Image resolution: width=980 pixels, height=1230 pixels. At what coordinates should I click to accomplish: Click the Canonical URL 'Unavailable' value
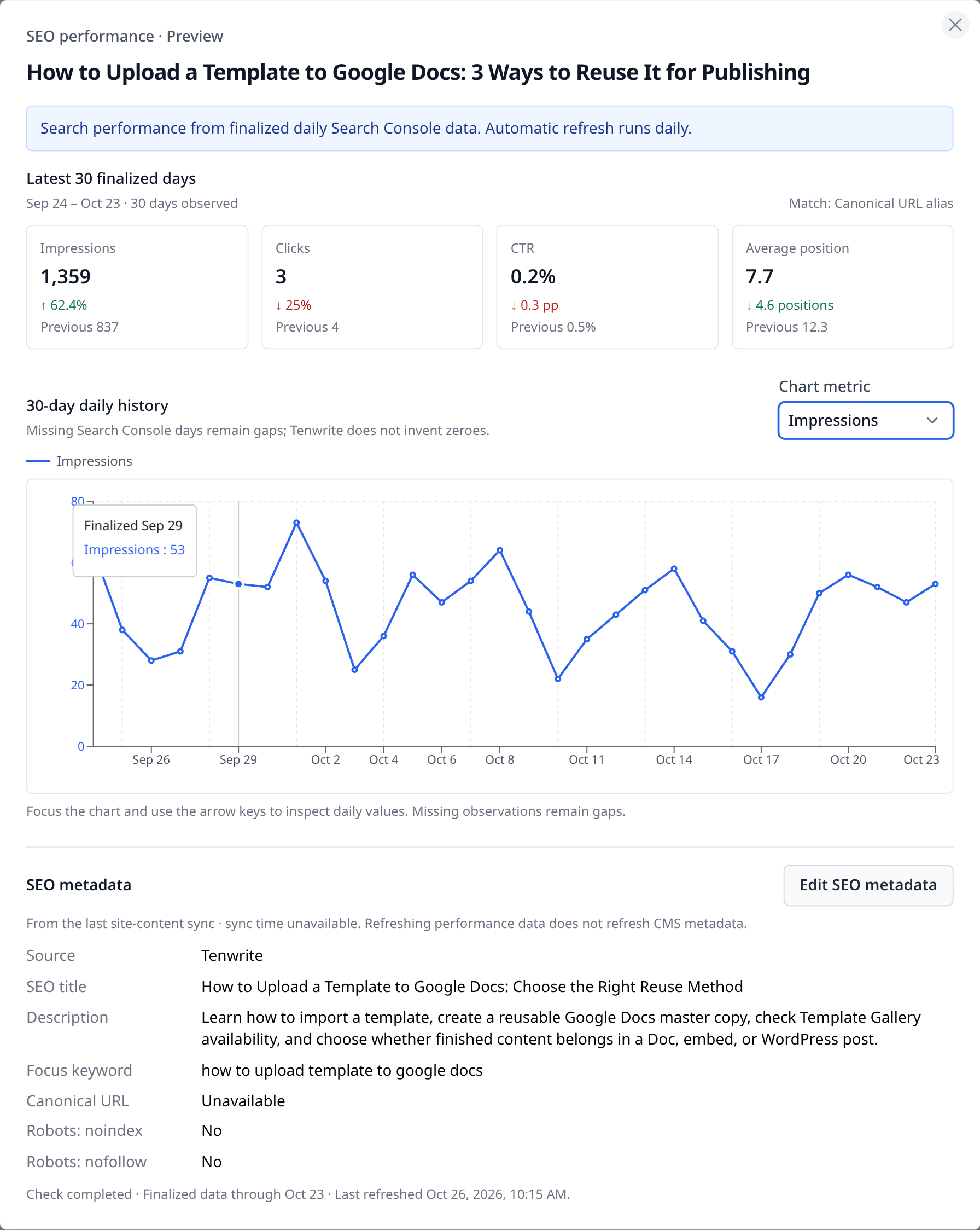pos(243,1101)
